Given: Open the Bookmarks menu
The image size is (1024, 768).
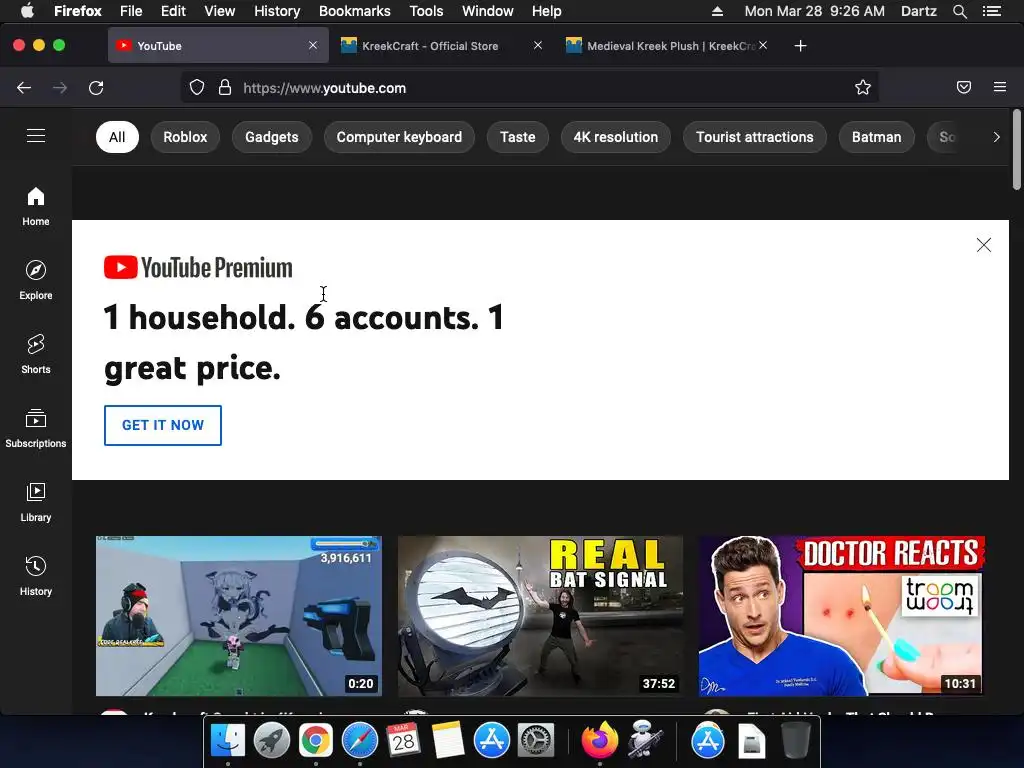Looking at the screenshot, I should (x=355, y=11).
